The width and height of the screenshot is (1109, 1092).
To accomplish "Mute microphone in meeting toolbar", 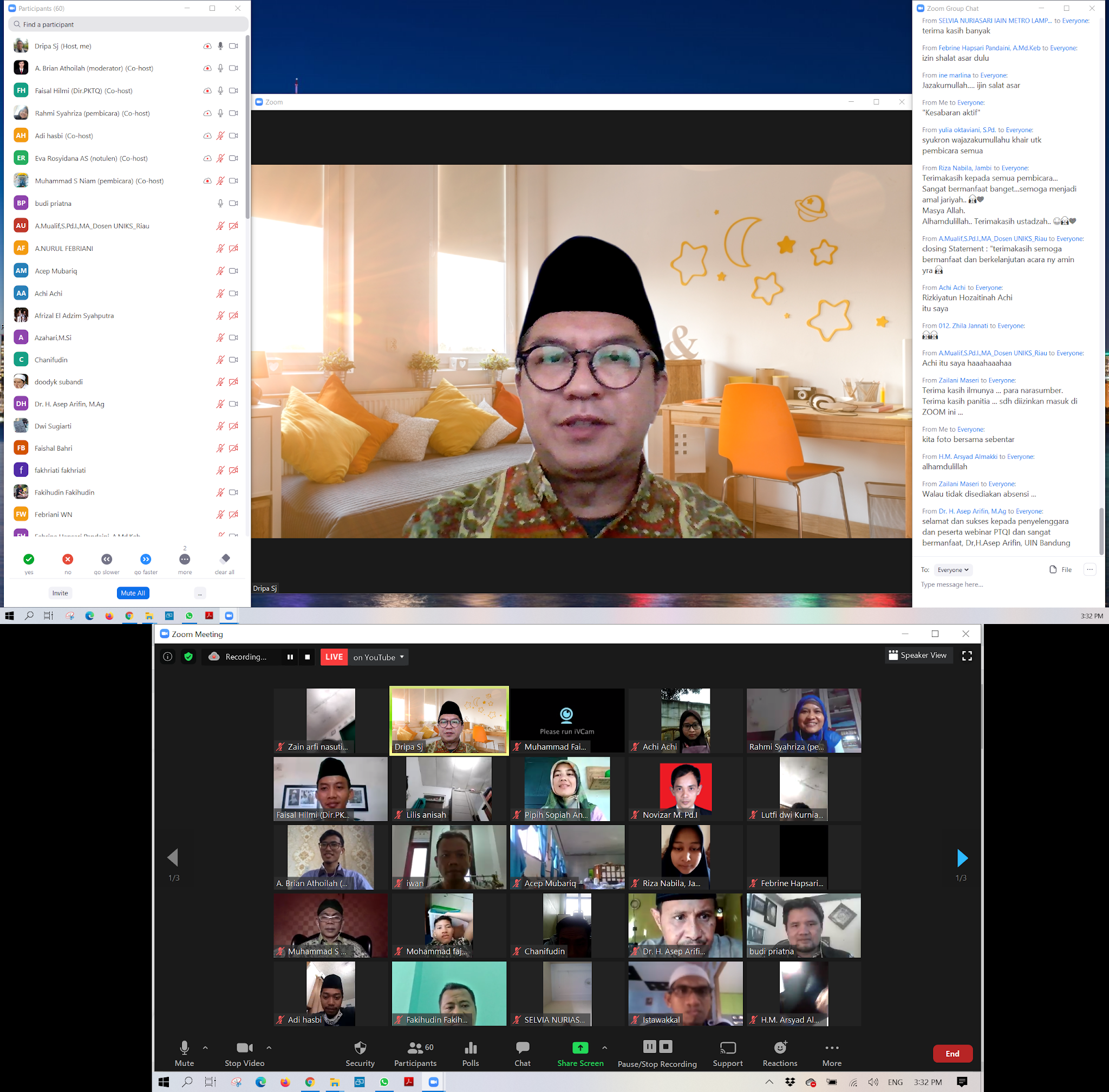I will point(184,1049).
